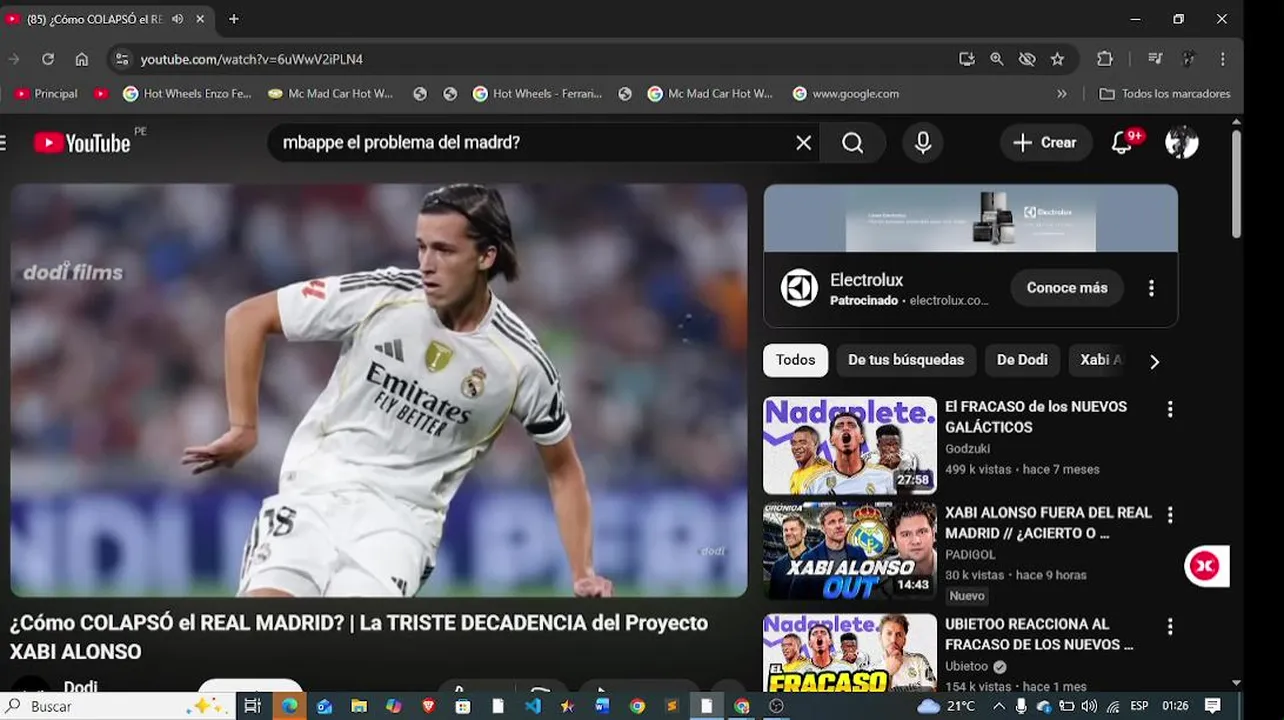Select the Xabi A... filter chip
Image resolution: width=1284 pixels, height=720 pixels.
coord(1101,360)
